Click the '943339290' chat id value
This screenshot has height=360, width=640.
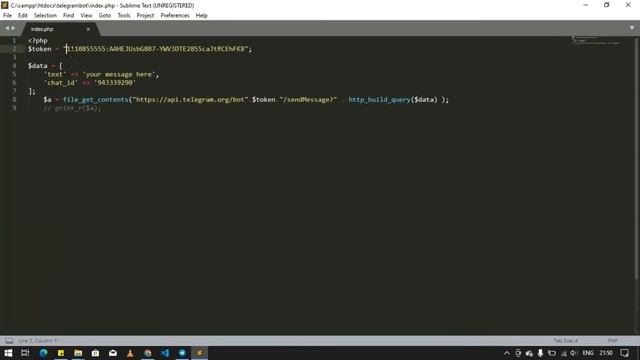coord(115,83)
